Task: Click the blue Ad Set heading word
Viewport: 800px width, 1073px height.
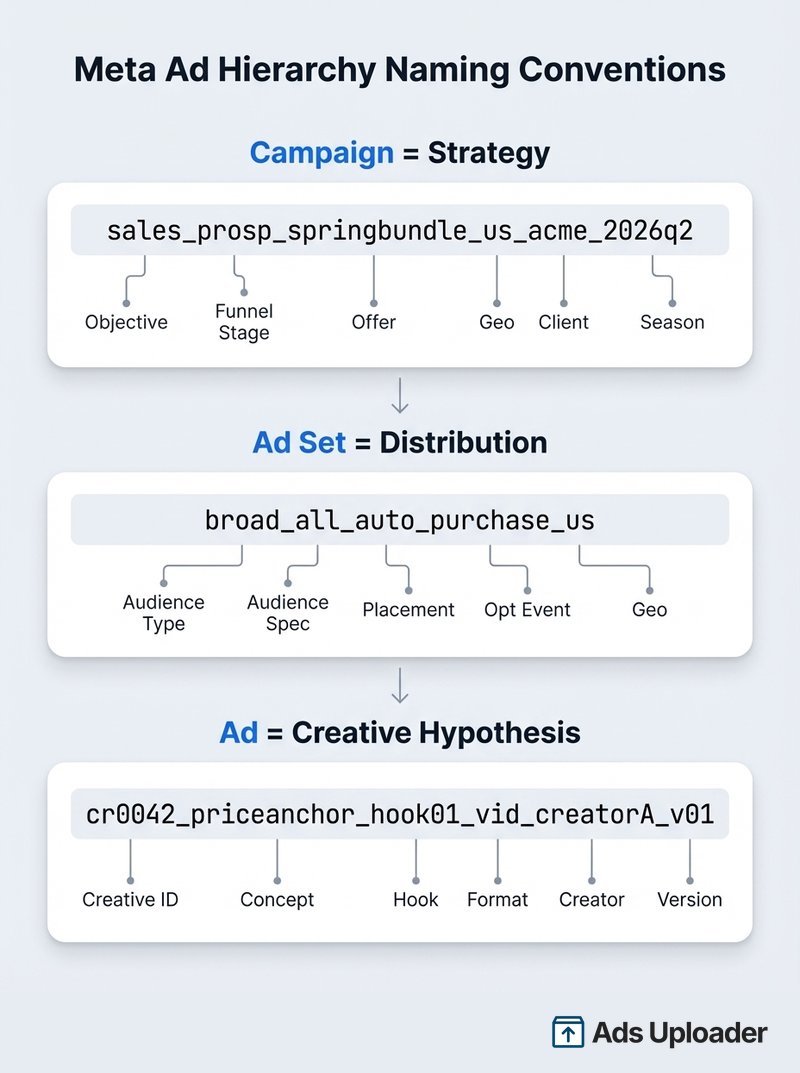Action: [299, 443]
